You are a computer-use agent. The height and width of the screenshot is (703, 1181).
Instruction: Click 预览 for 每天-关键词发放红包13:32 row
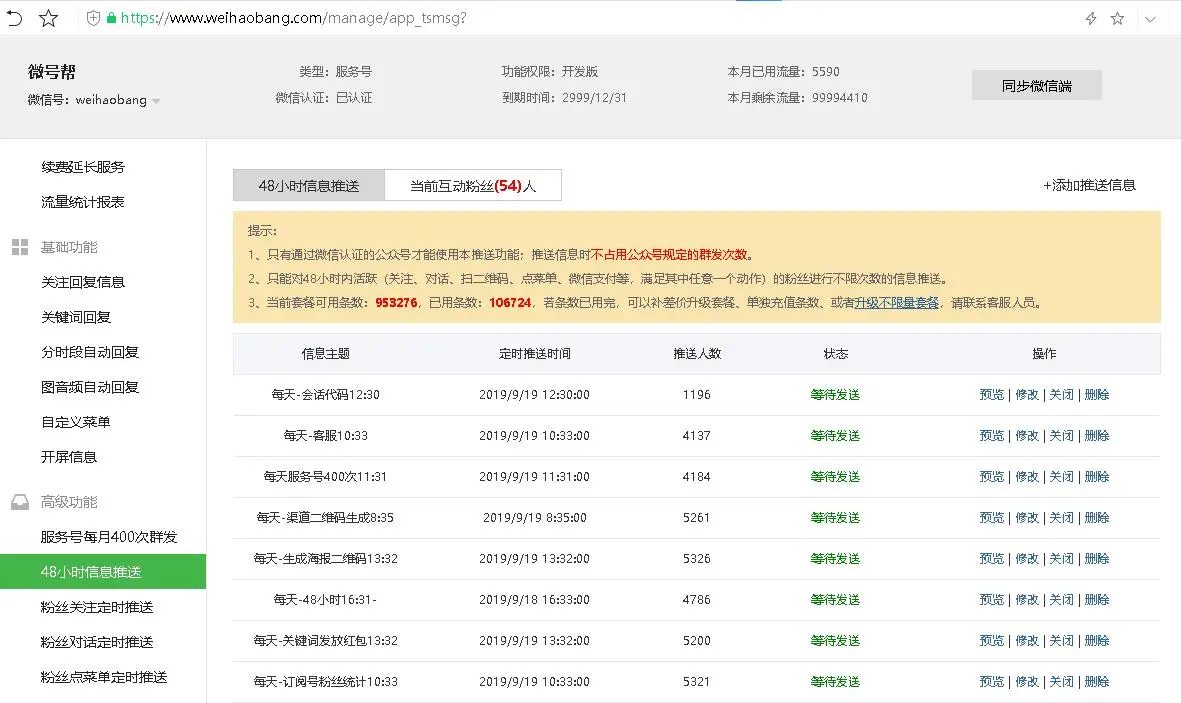[x=991, y=640]
